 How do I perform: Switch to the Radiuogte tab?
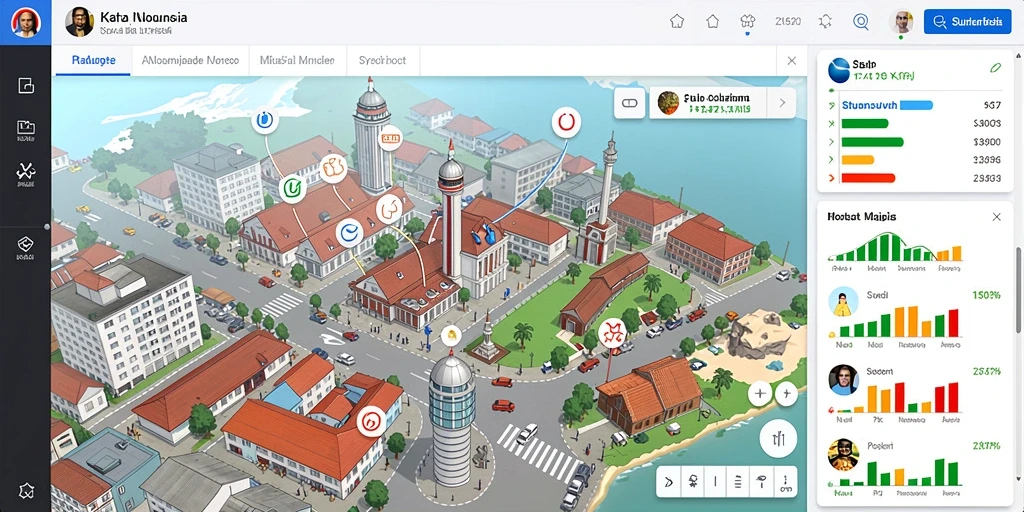93,60
